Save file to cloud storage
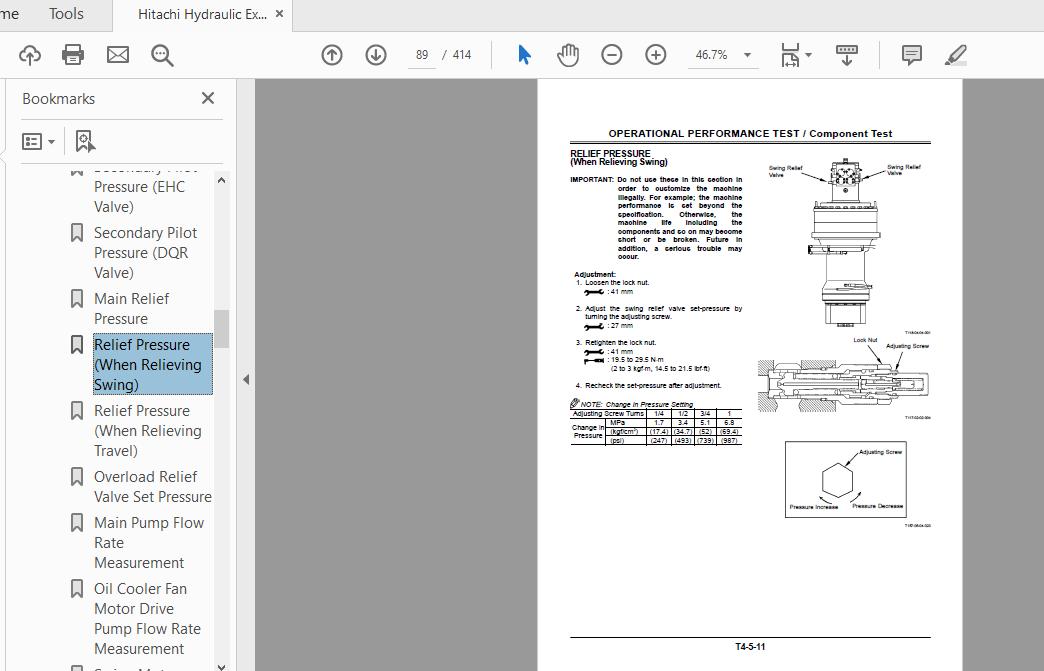Image resolution: width=1044 pixels, height=671 pixels. [x=29, y=55]
